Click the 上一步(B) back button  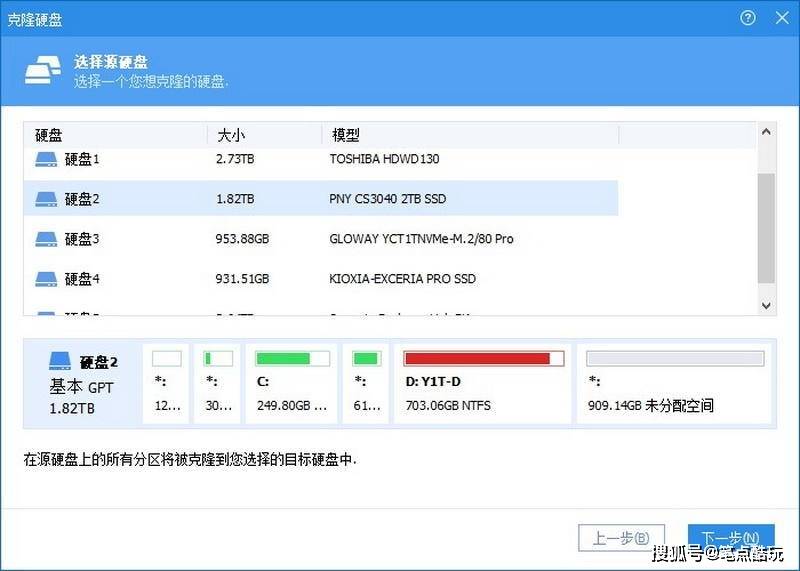621,538
